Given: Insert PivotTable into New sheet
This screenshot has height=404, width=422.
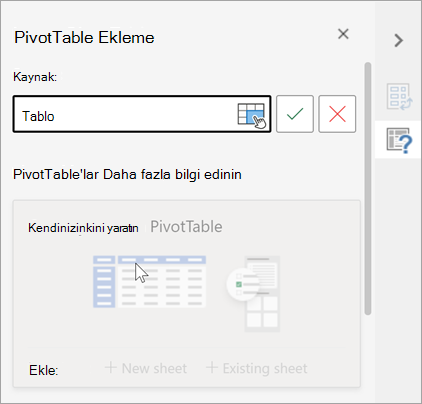Looking at the screenshot, I should pyautogui.click(x=146, y=368).
